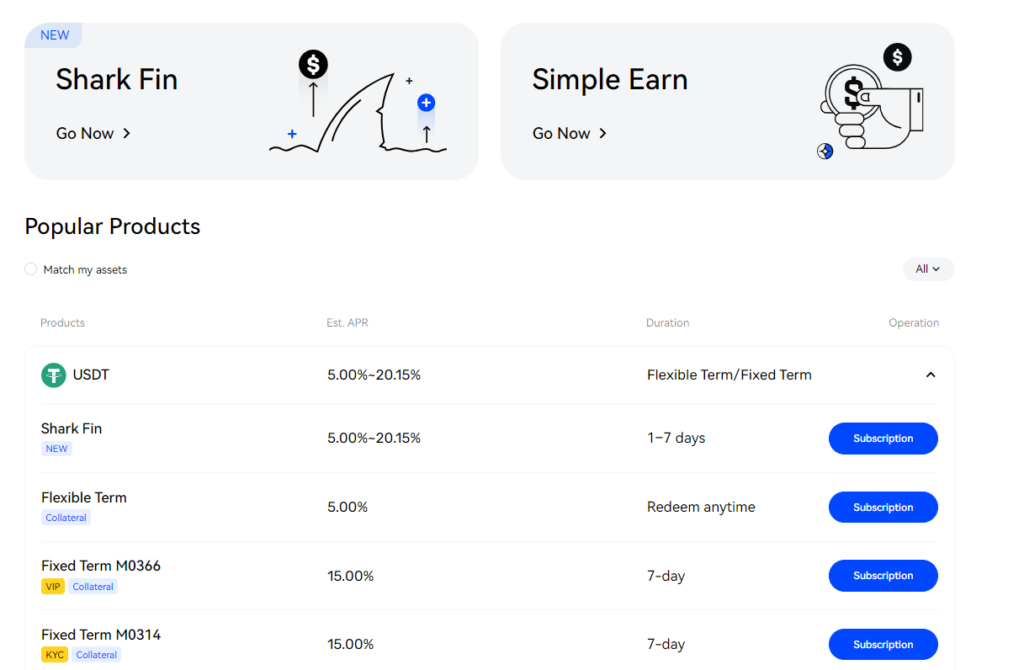Subscribe to the Flexible Term product
Image resolution: width=1024 pixels, height=670 pixels.
point(883,507)
